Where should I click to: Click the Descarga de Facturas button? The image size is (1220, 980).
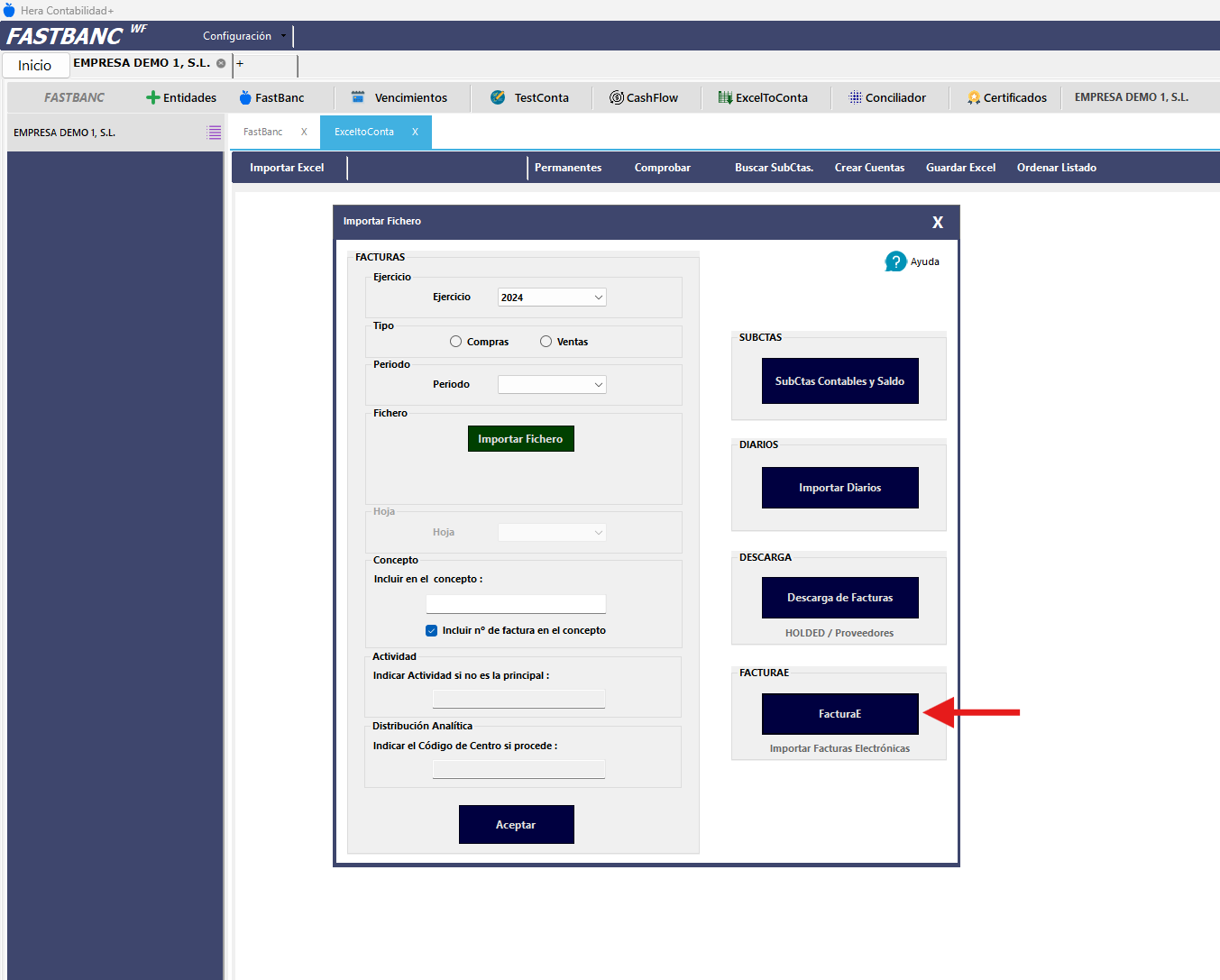(x=839, y=598)
